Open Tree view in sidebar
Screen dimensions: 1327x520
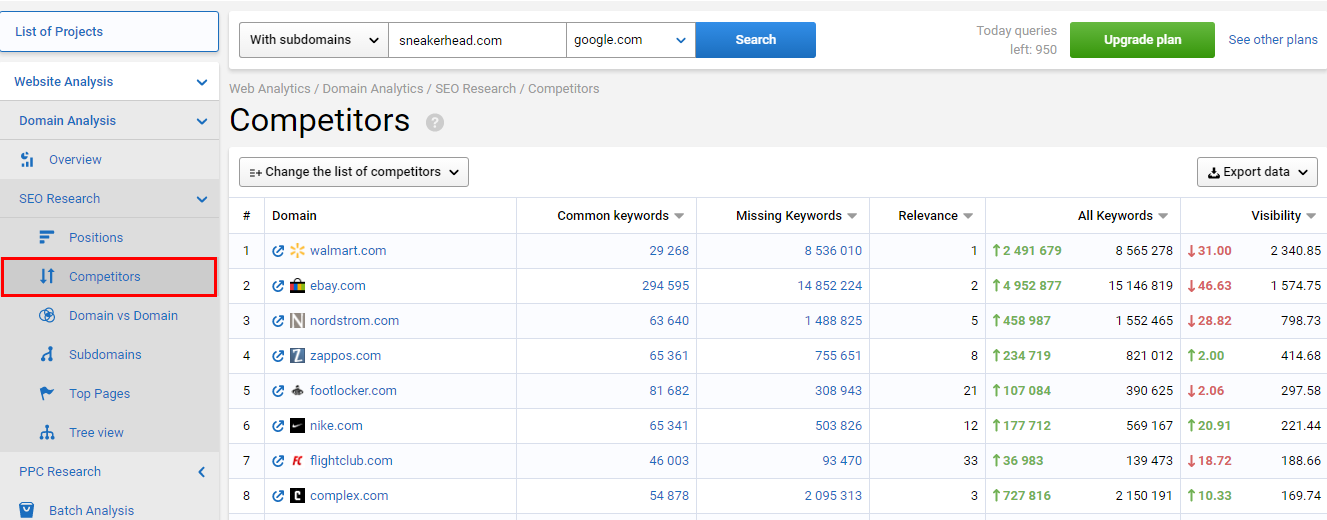coord(96,433)
